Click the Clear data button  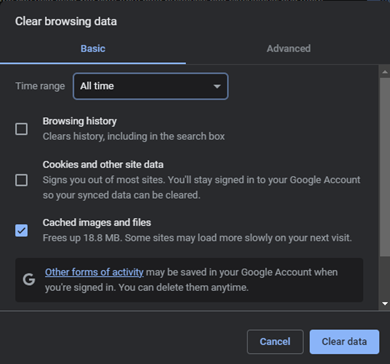[x=344, y=342]
